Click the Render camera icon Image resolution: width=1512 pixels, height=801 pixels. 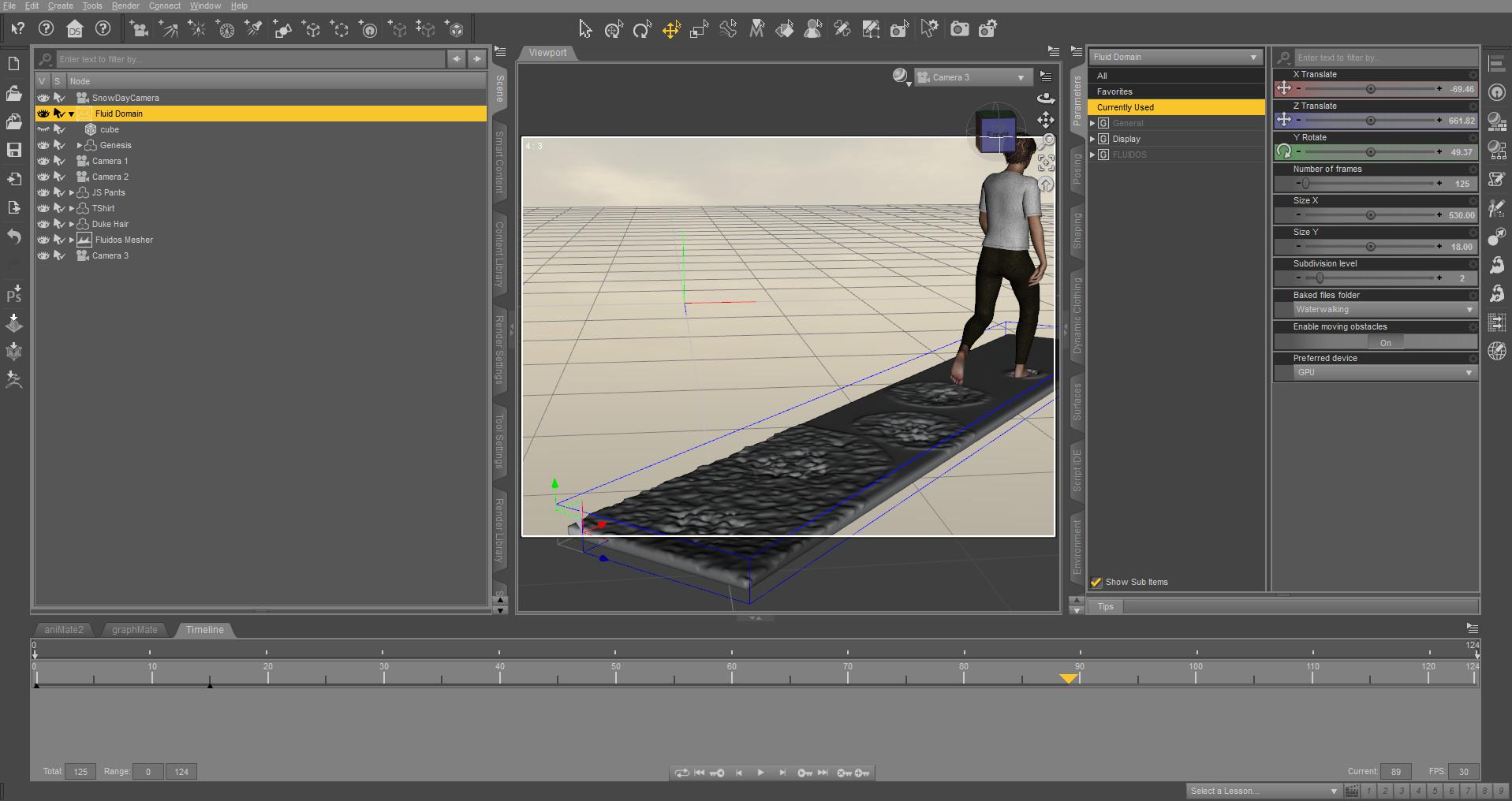pyautogui.click(x=959, y=30)
